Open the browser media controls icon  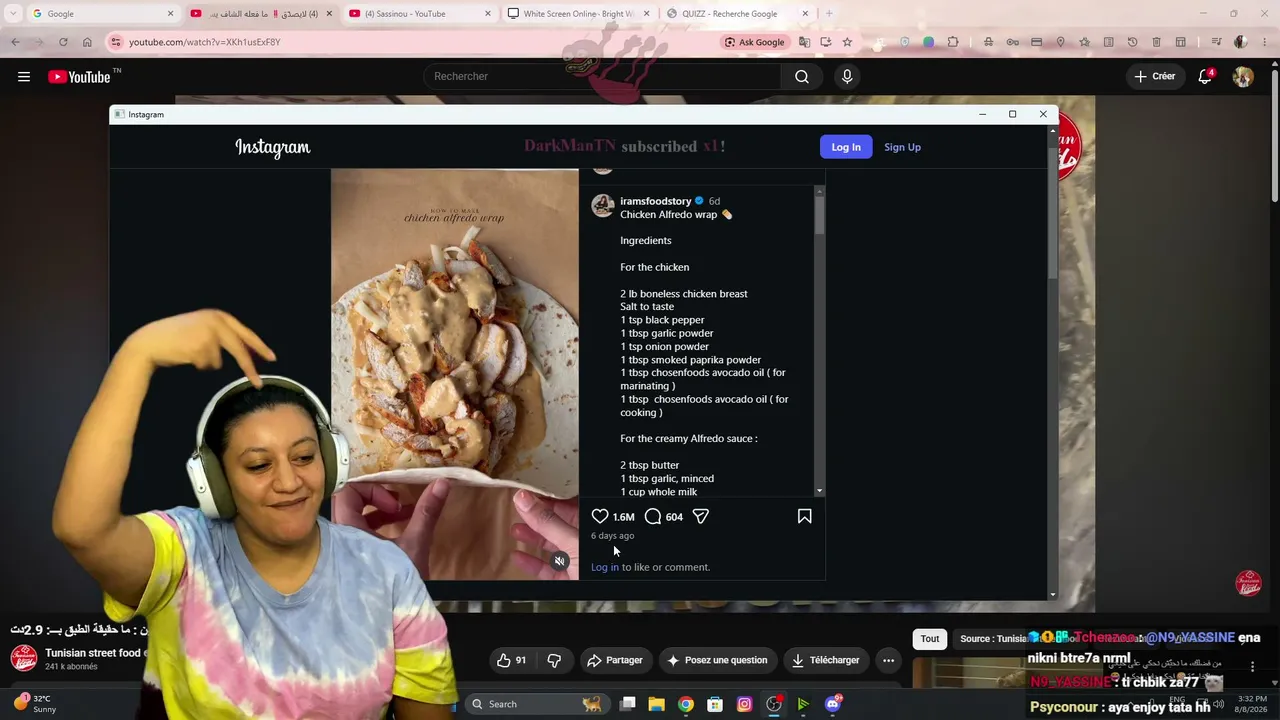(x=1216, y=42)
